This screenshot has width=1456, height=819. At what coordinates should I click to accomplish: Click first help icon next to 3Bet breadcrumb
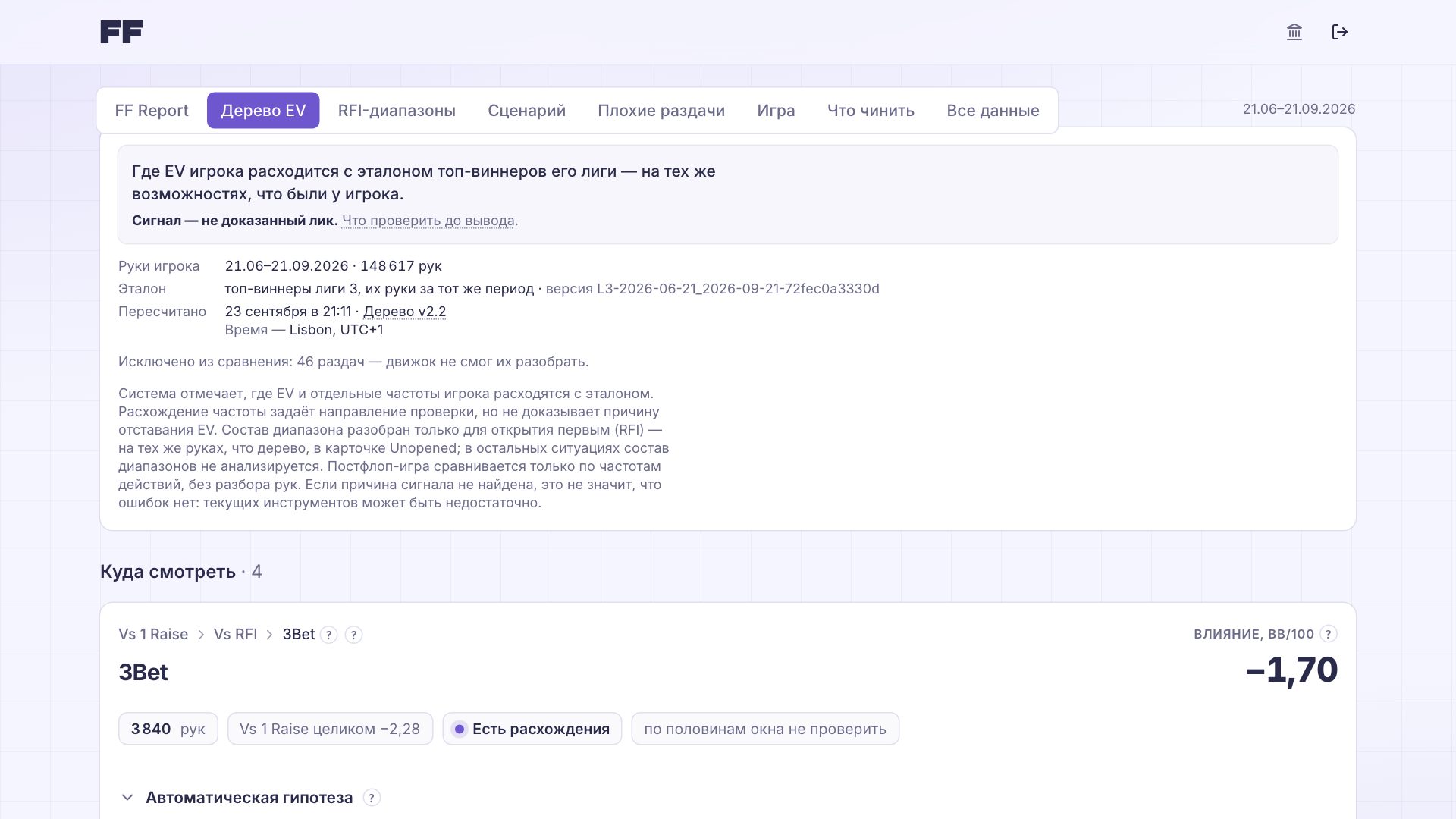pyautogui.click(x=328, y=635)
